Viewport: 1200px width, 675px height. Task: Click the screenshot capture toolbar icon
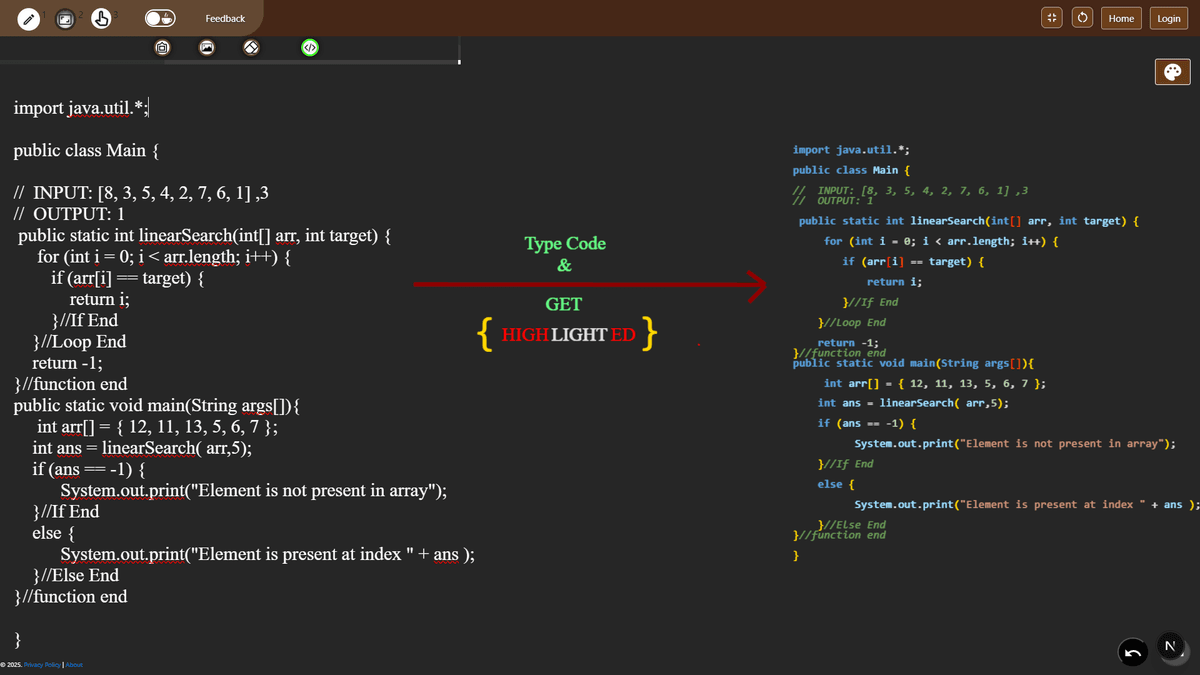(162, 47)
